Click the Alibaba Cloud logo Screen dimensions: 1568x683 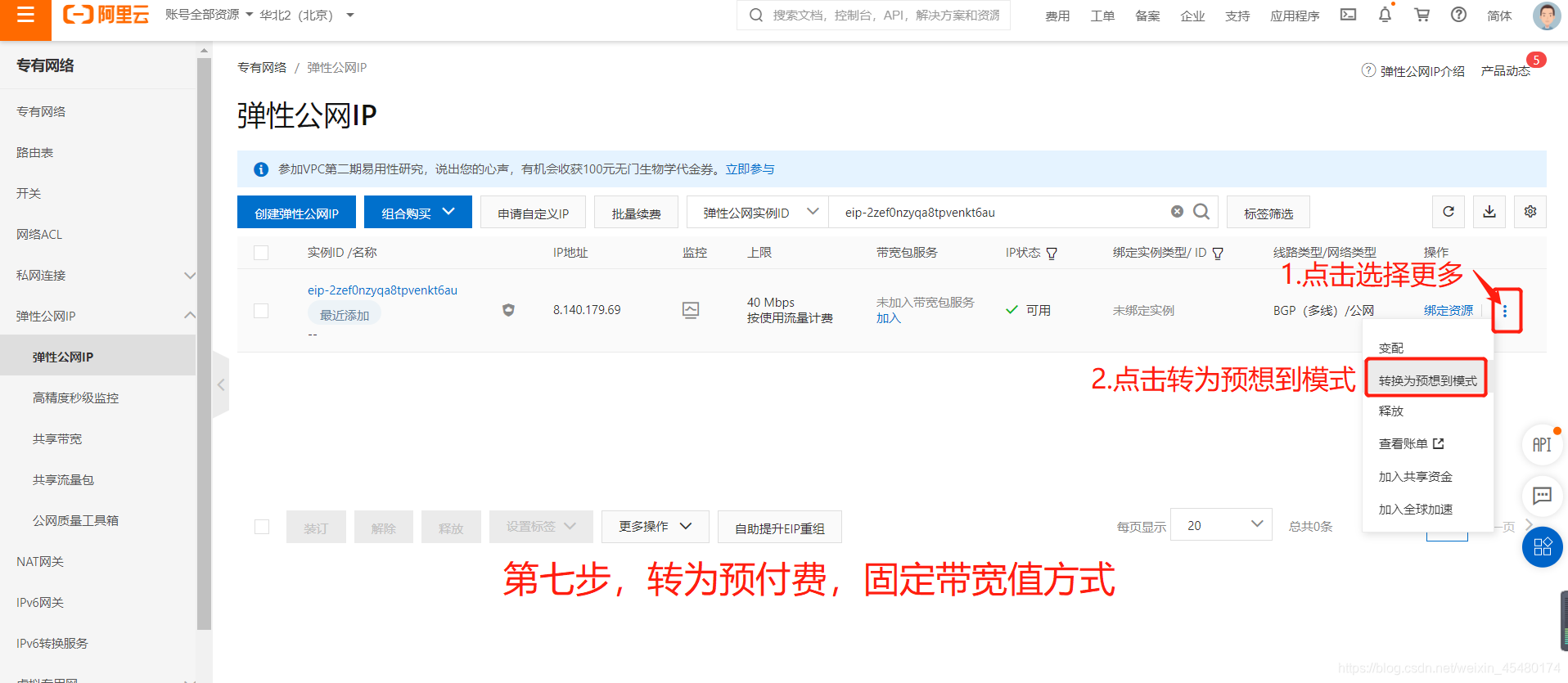[106, 15]
